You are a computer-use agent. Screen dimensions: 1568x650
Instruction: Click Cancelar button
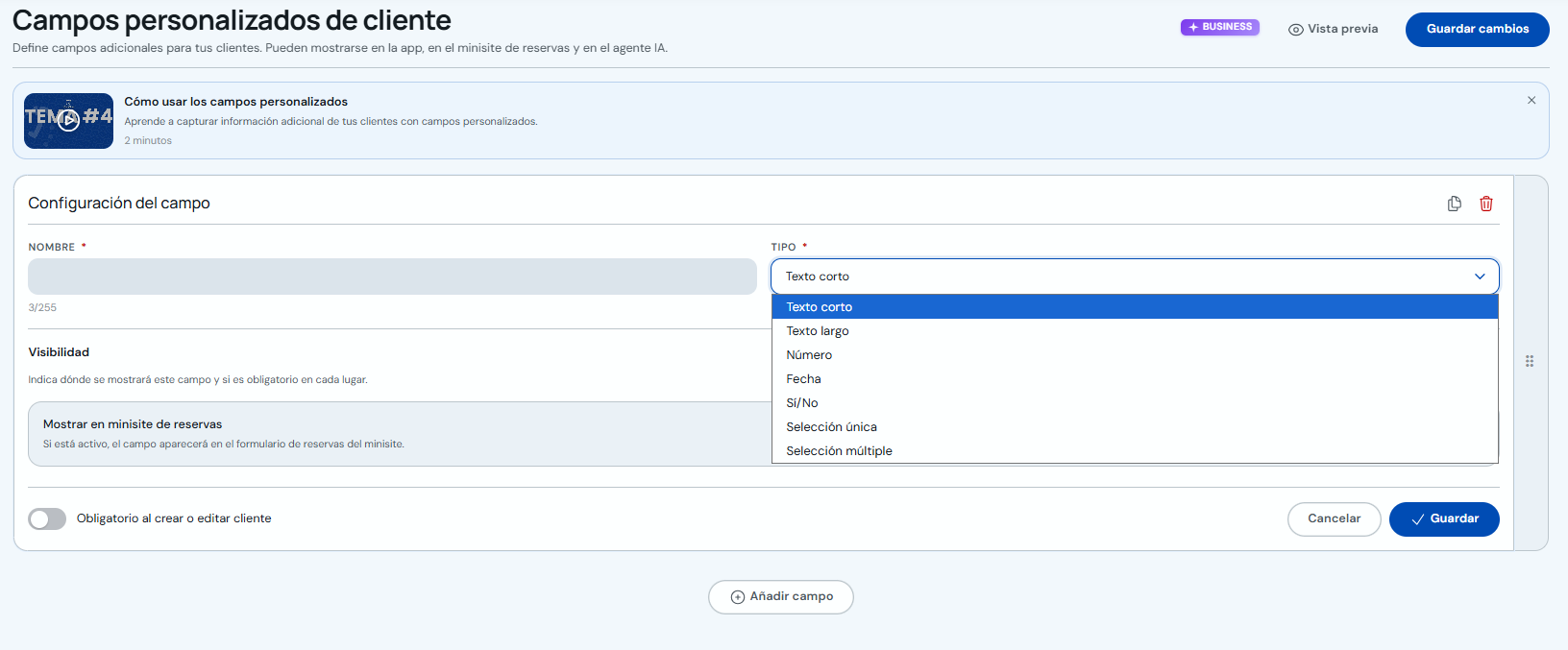pyautogui.click(x=1334, y=519)
